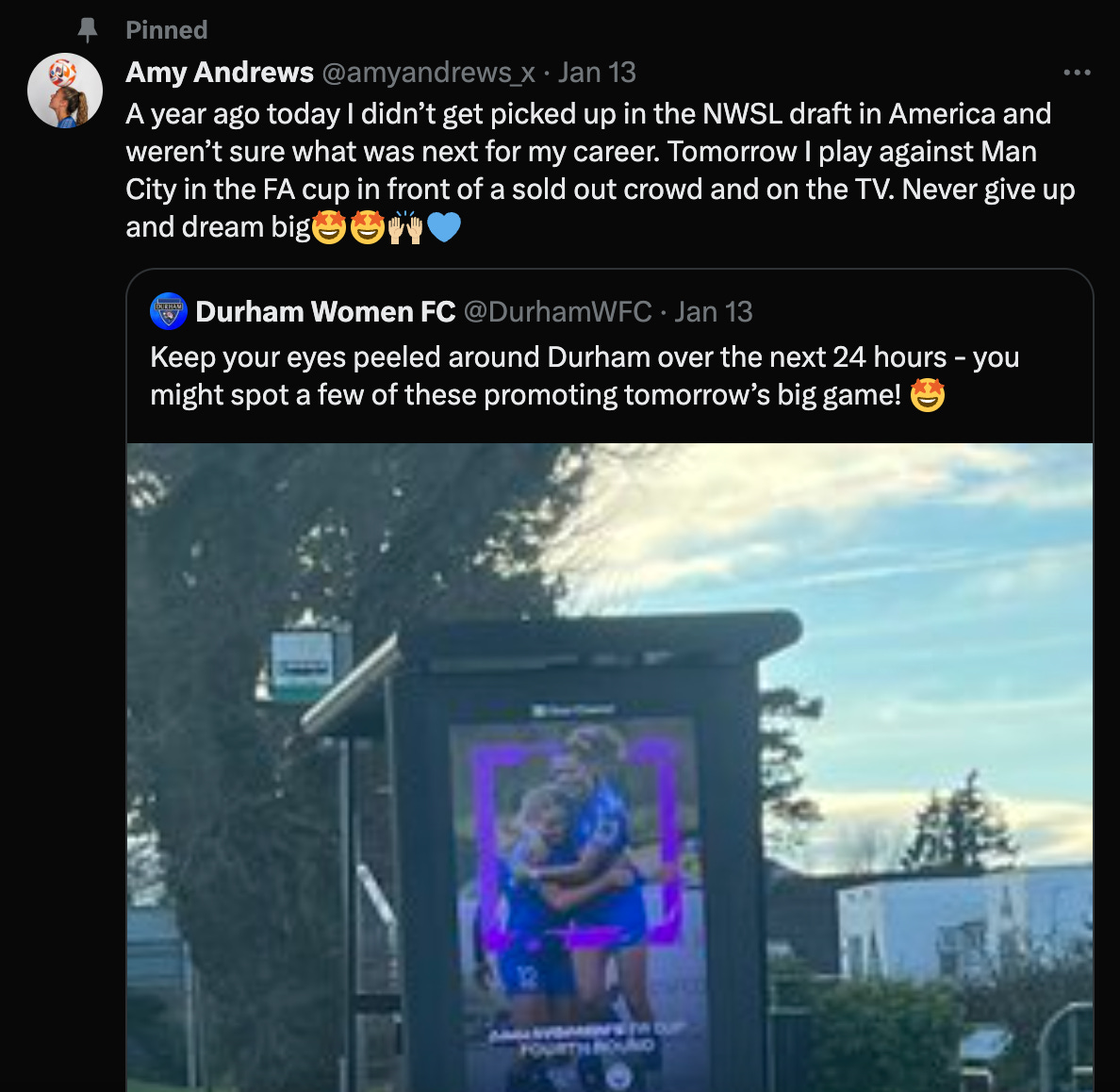Open the three-dot more options menu

click(x=1077, y=73)
